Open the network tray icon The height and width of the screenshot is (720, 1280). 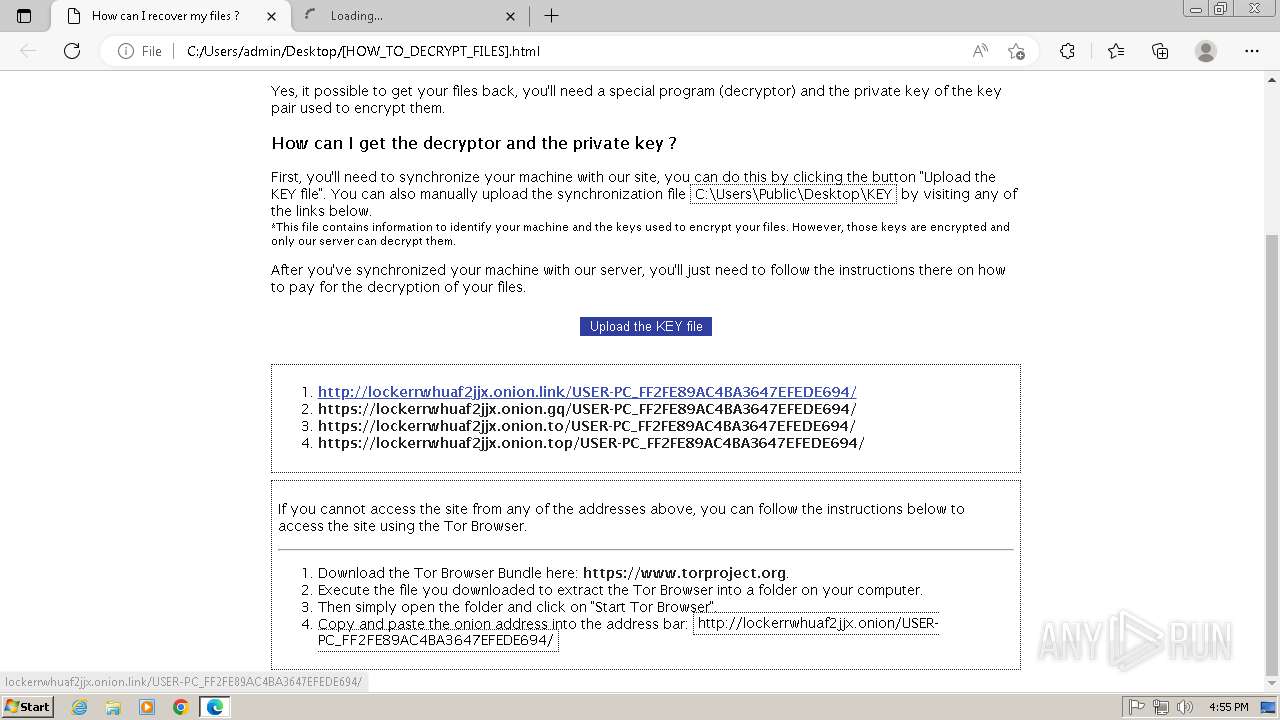pyautogui.click(x=1160, y=707)
